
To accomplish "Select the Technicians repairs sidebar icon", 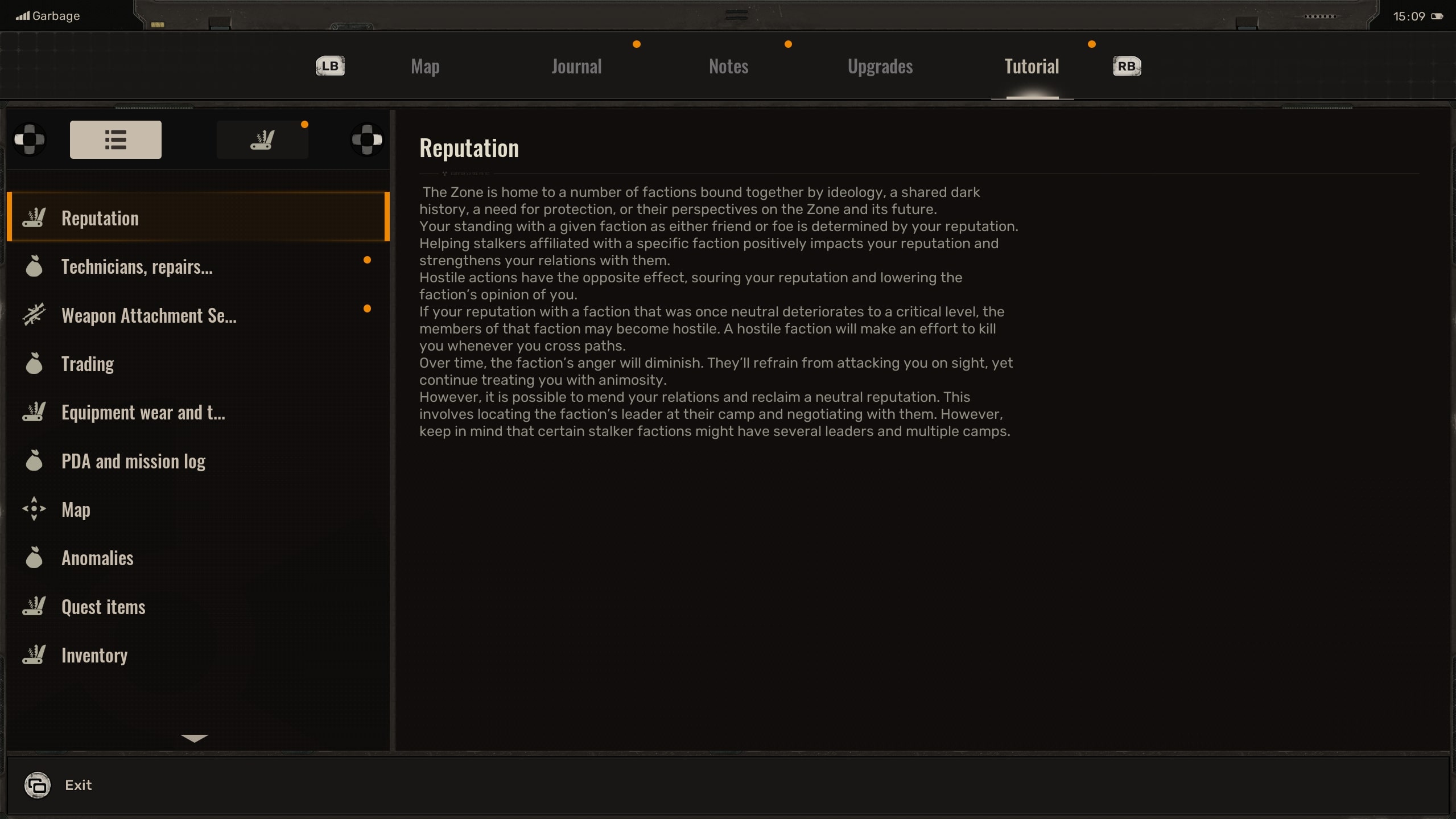I will tap(33, 266).
